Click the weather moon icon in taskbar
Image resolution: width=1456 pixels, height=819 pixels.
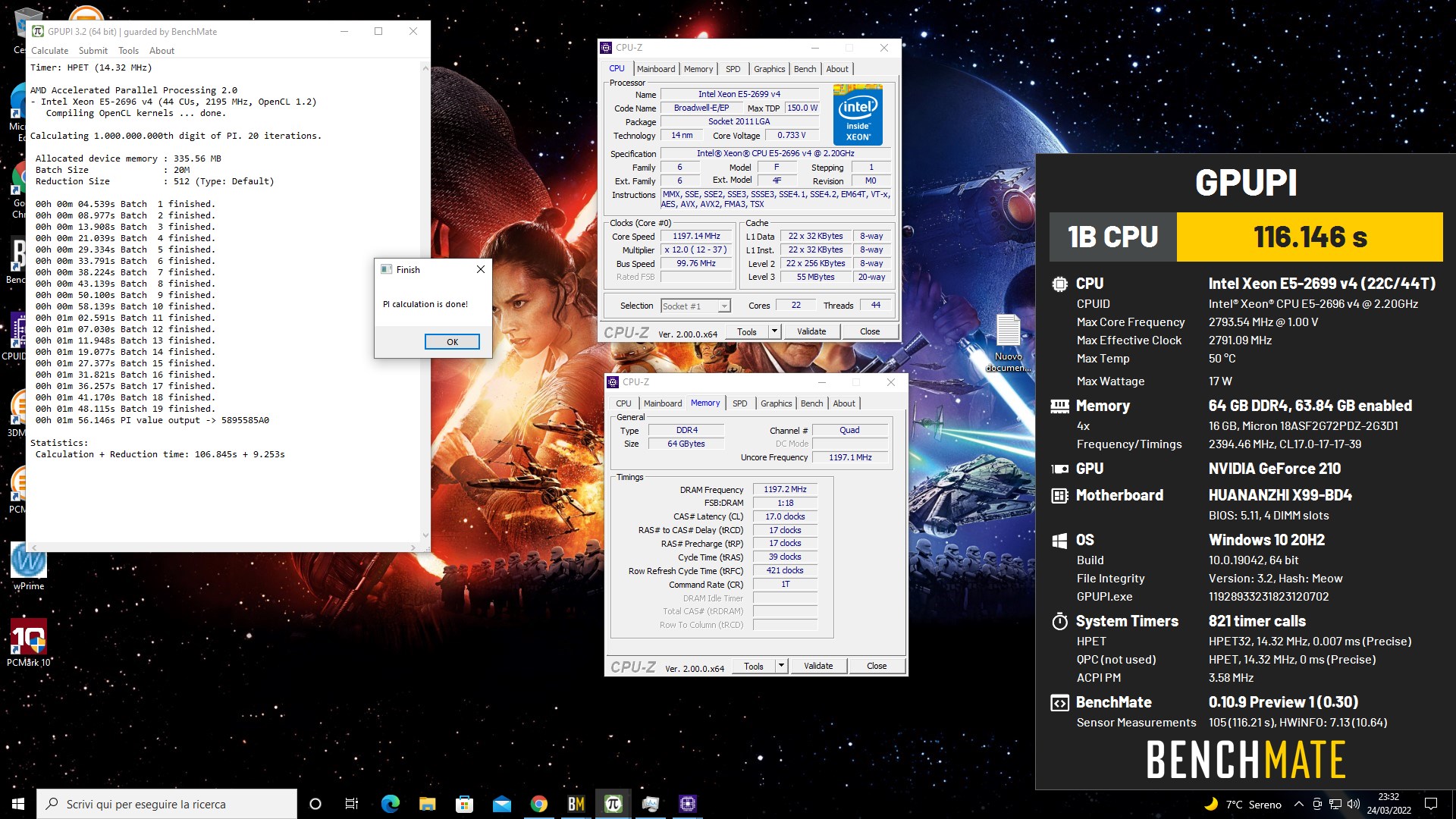coord(1212,804)
